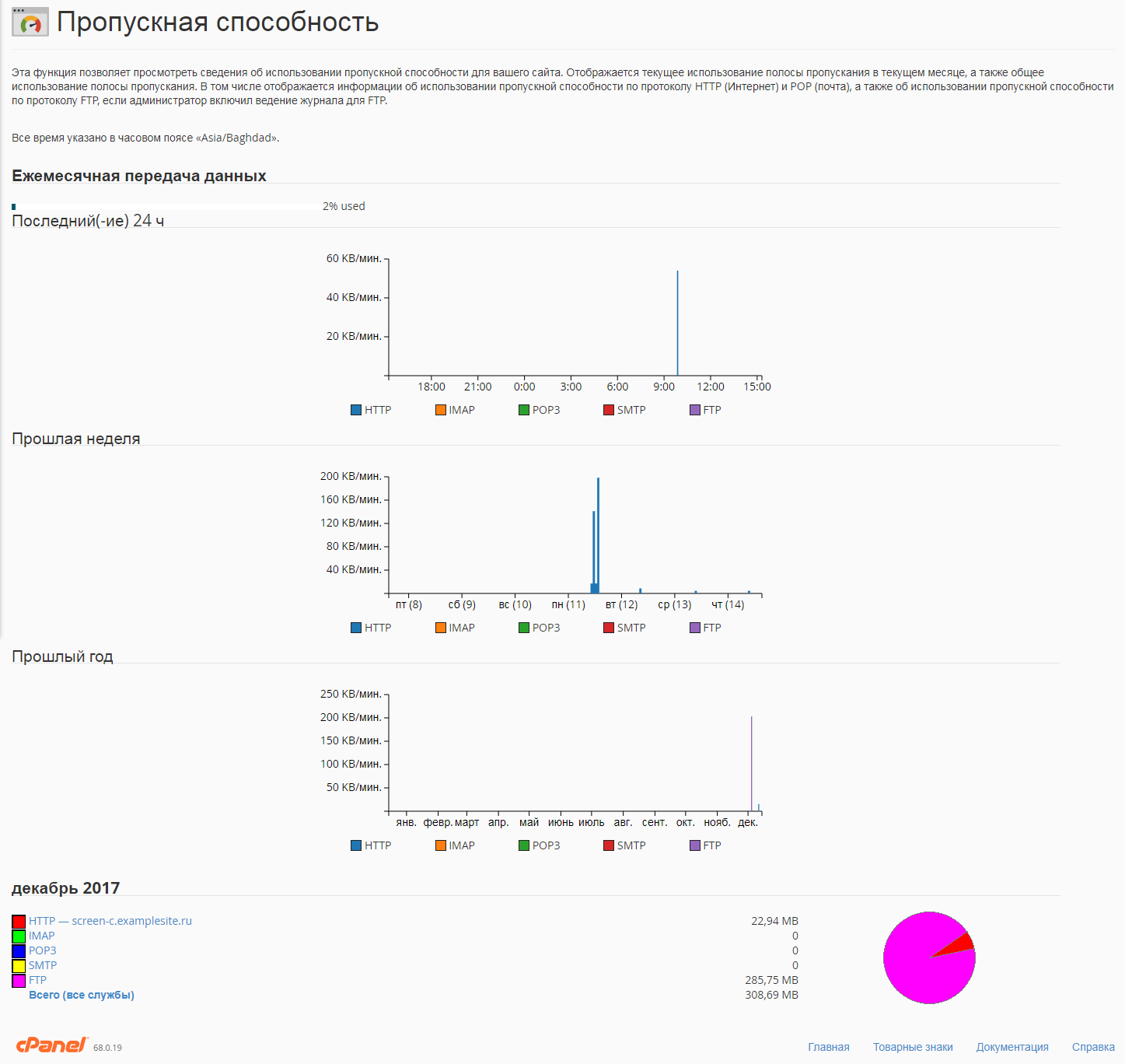Click the POP3 legend under past week chart
The image size is (1125, 1064).
540,628
